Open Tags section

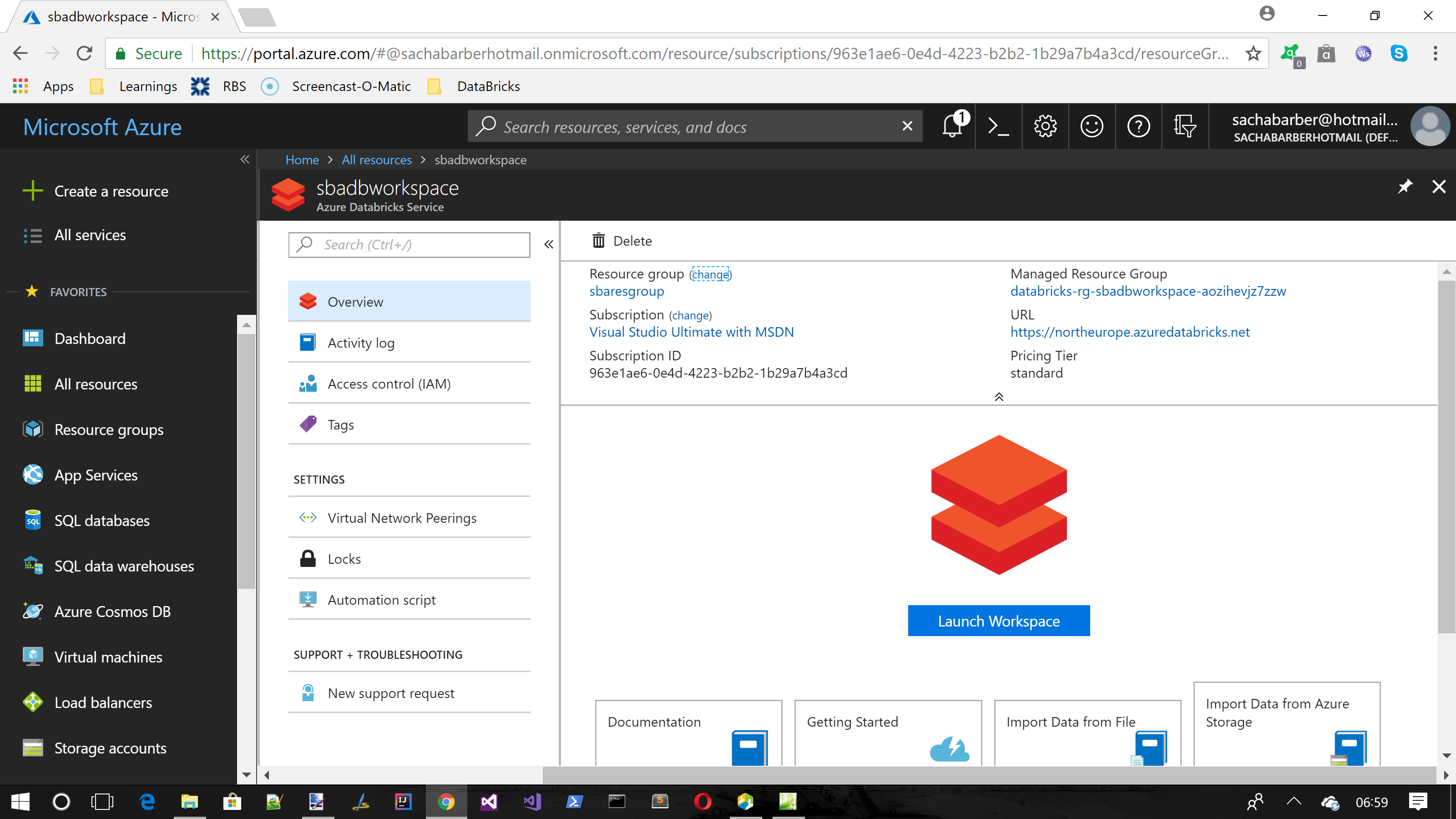[x=409, y=425]
